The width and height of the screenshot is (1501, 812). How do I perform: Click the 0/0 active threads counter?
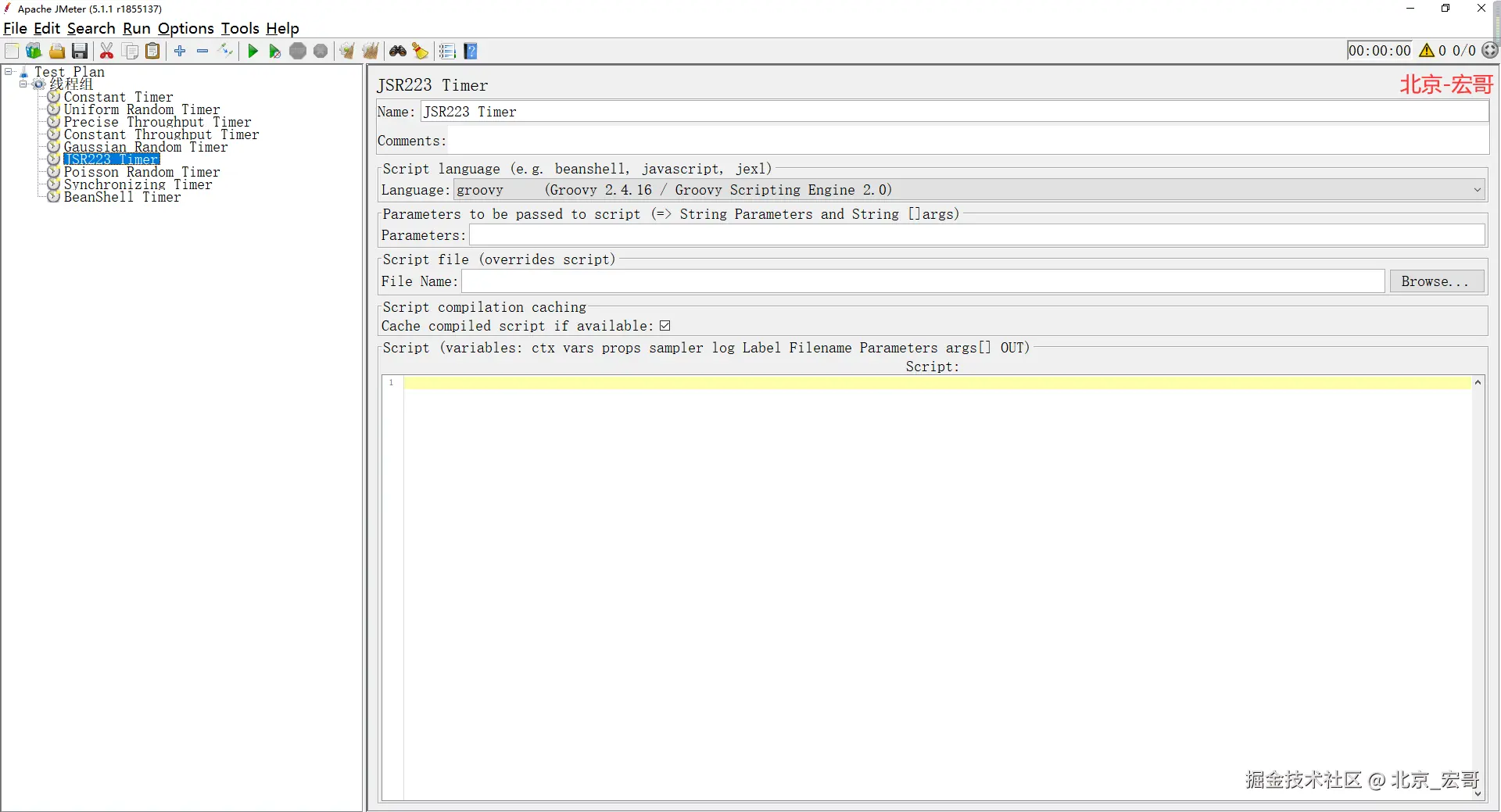[1464, 51]
